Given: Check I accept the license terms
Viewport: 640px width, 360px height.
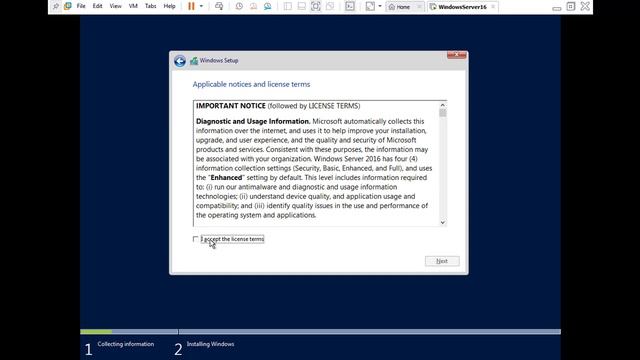Looking at the screenshot, I should pos(196,239).
